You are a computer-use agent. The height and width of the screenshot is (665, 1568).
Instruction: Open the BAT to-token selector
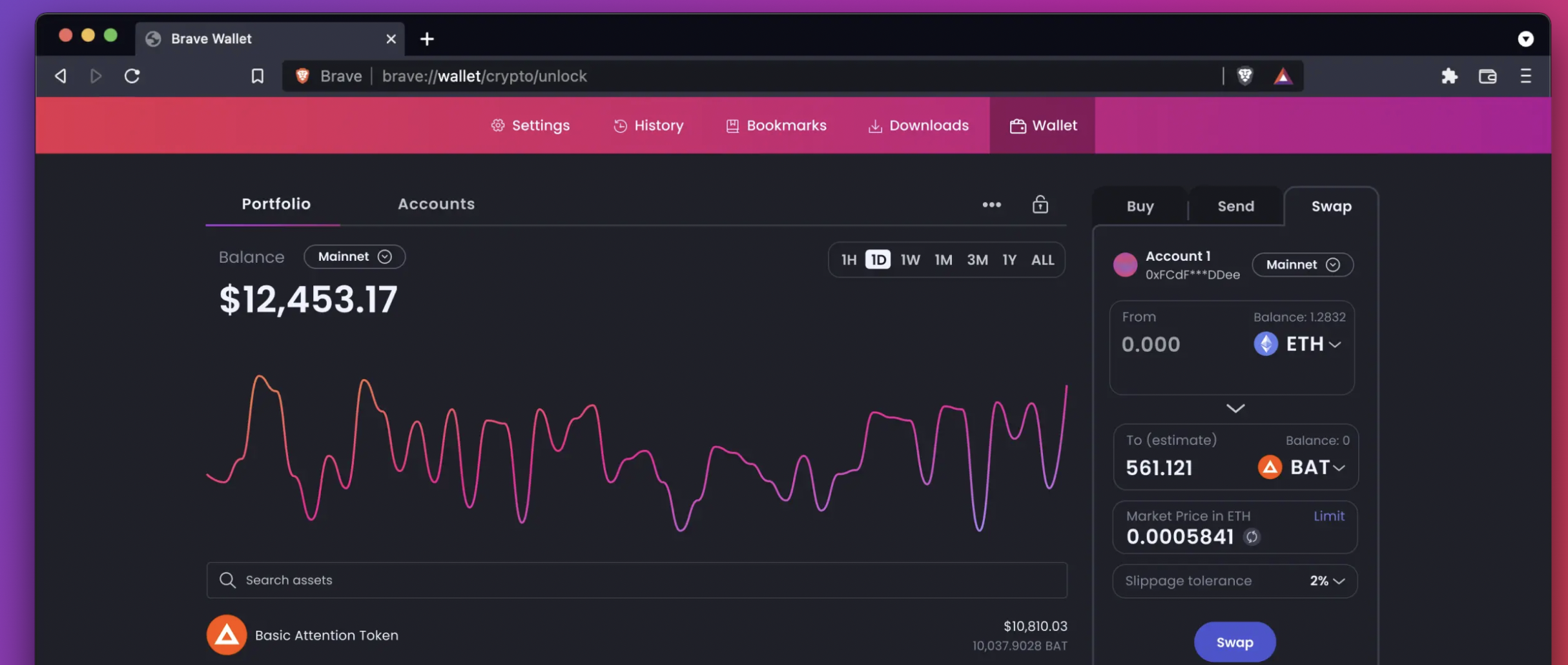tap(1302, 467)
